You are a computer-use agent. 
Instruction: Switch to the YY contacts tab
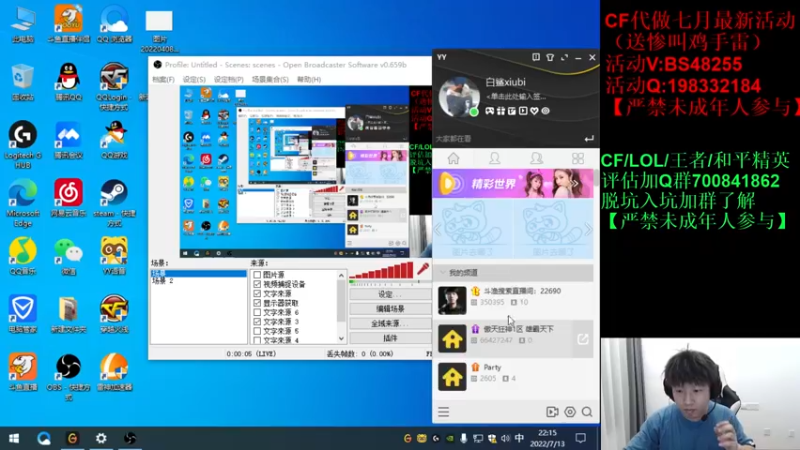(x=494, y=158)
